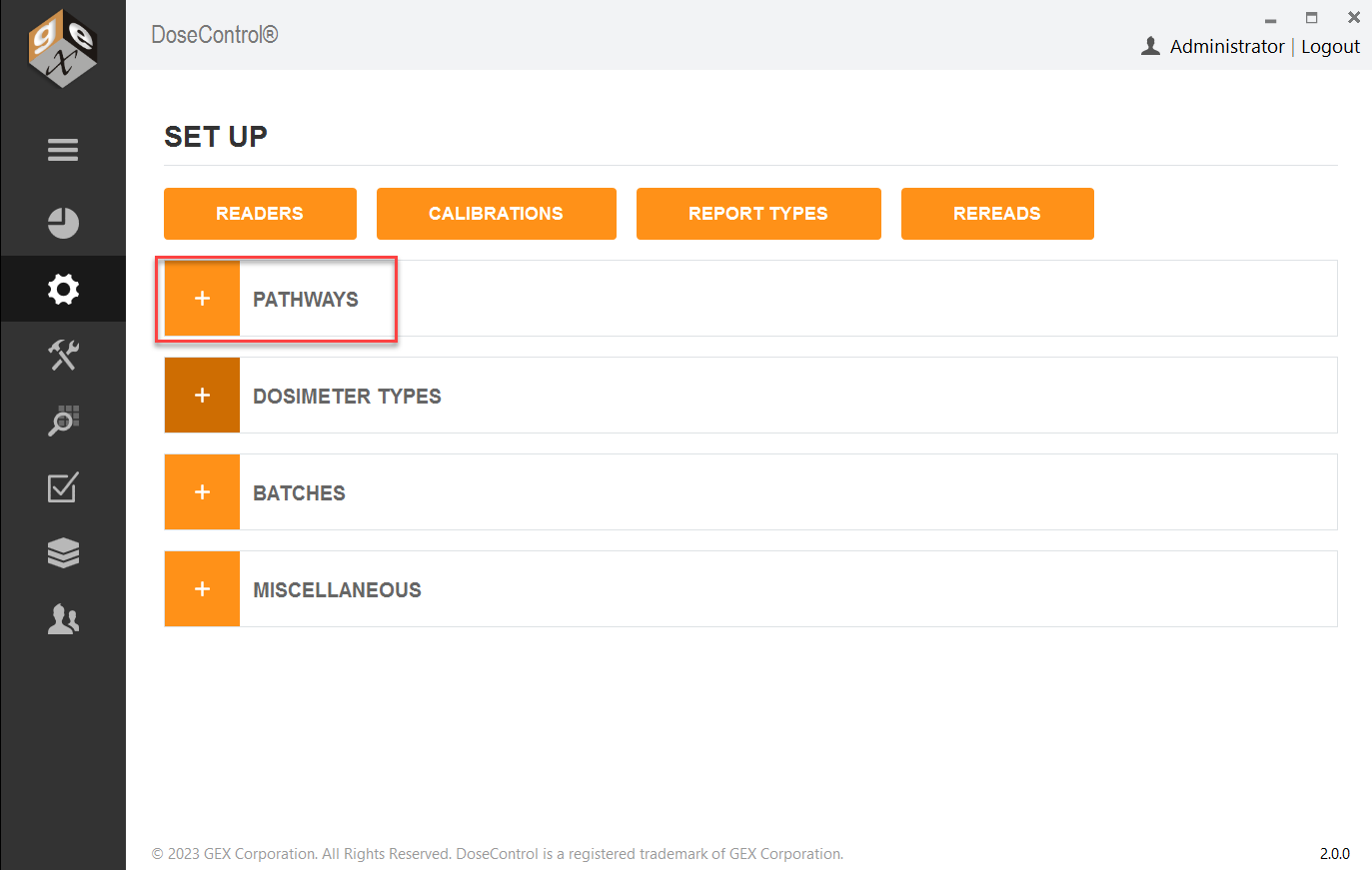Viewport: 1372px width, 870px height.
Task: Open the stacked layers icon in sidebar
Action: click(x=63, y=552)
